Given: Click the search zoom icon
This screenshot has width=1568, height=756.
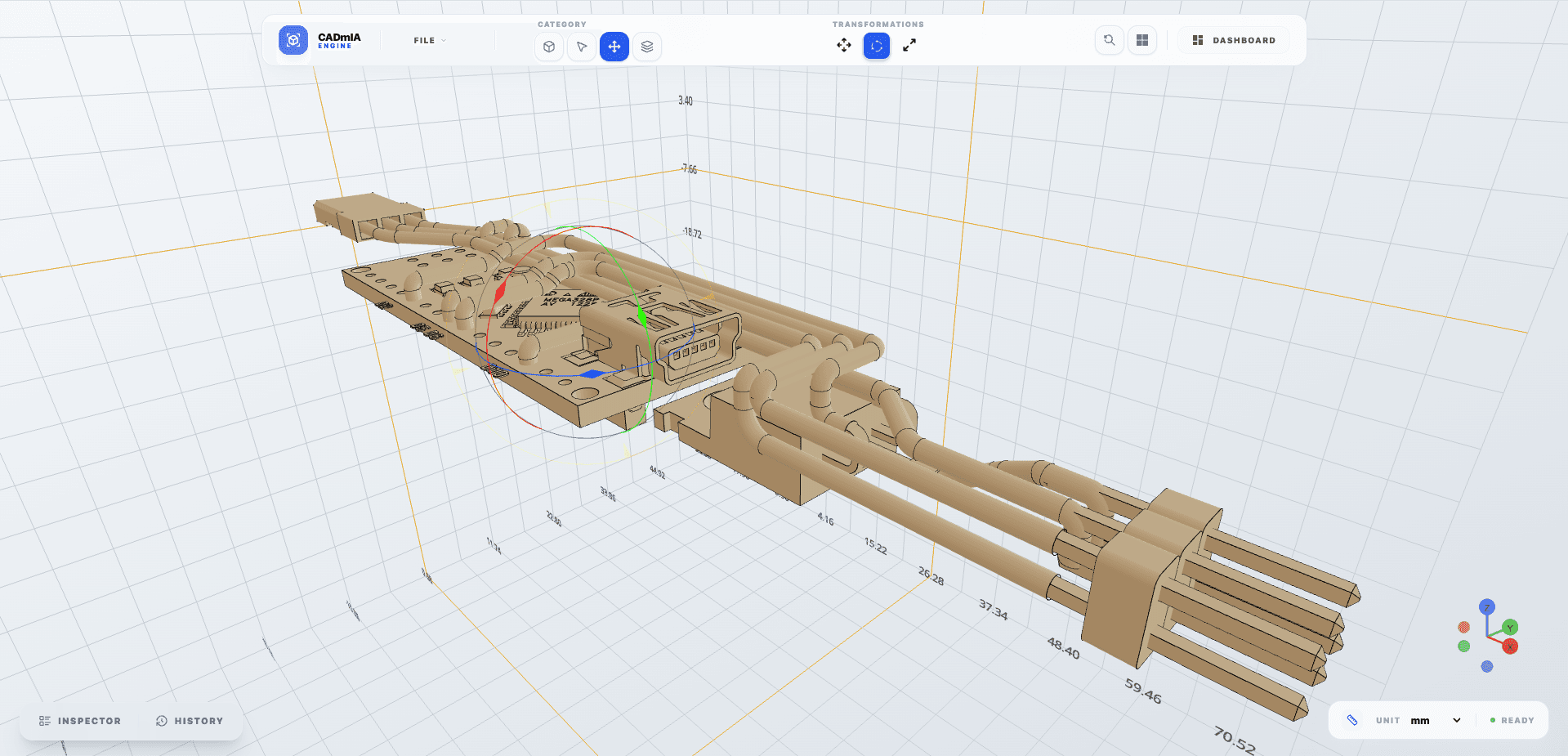Looking at the screenshot, I should coord(1109,40).
